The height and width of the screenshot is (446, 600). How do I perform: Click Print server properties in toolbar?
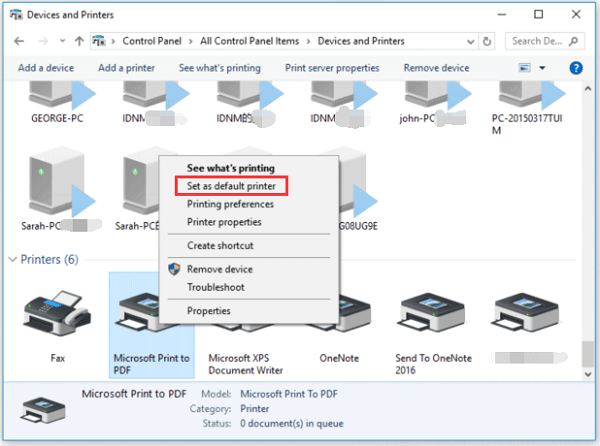click(332, 68)
